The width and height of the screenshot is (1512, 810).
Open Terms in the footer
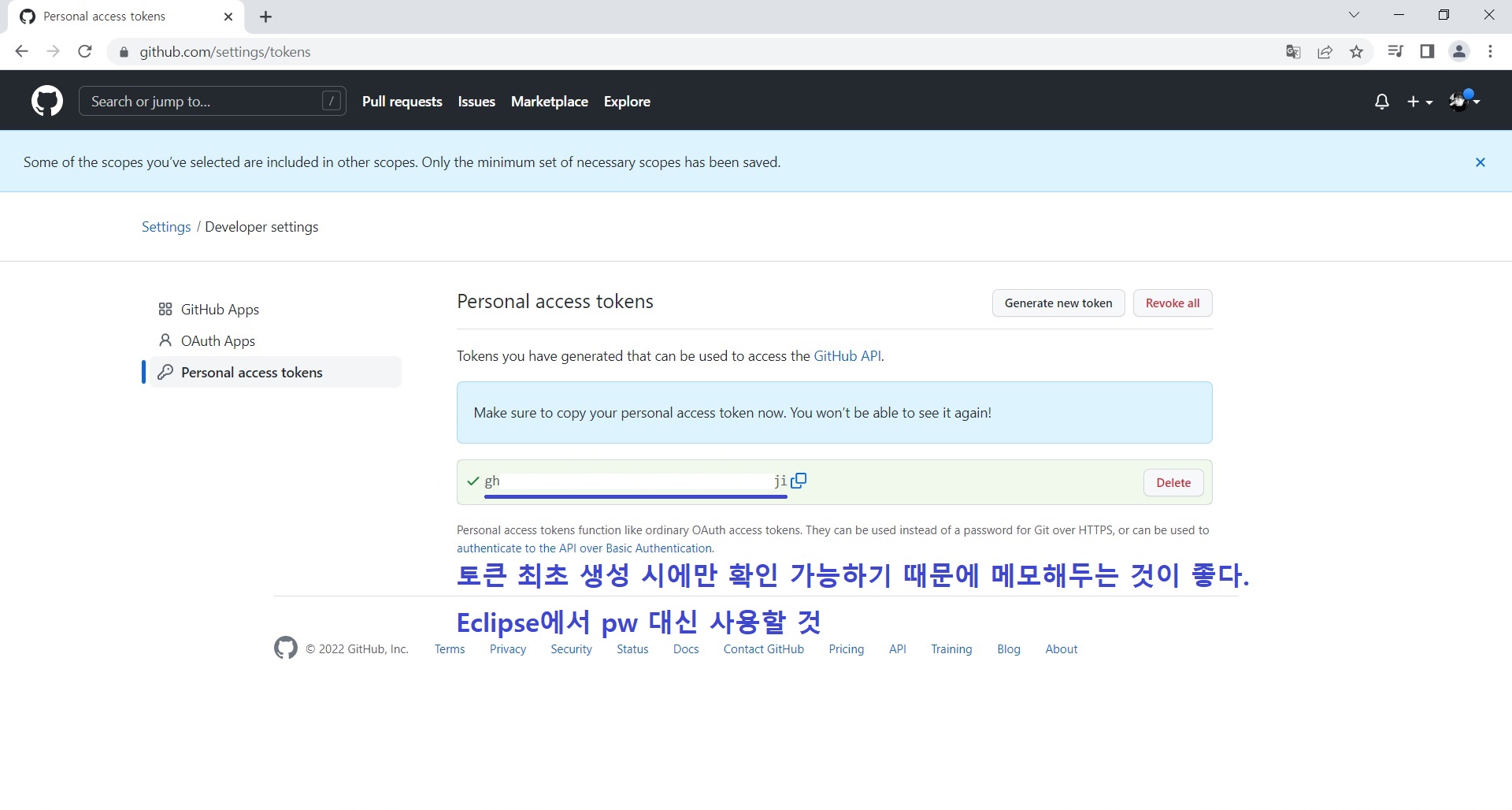point(450,649)
